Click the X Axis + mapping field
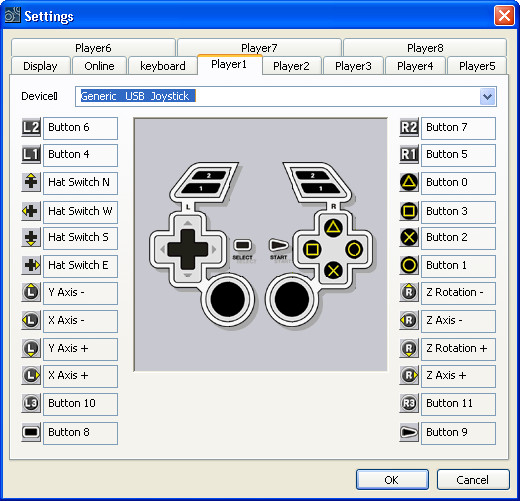 point(80,376)
